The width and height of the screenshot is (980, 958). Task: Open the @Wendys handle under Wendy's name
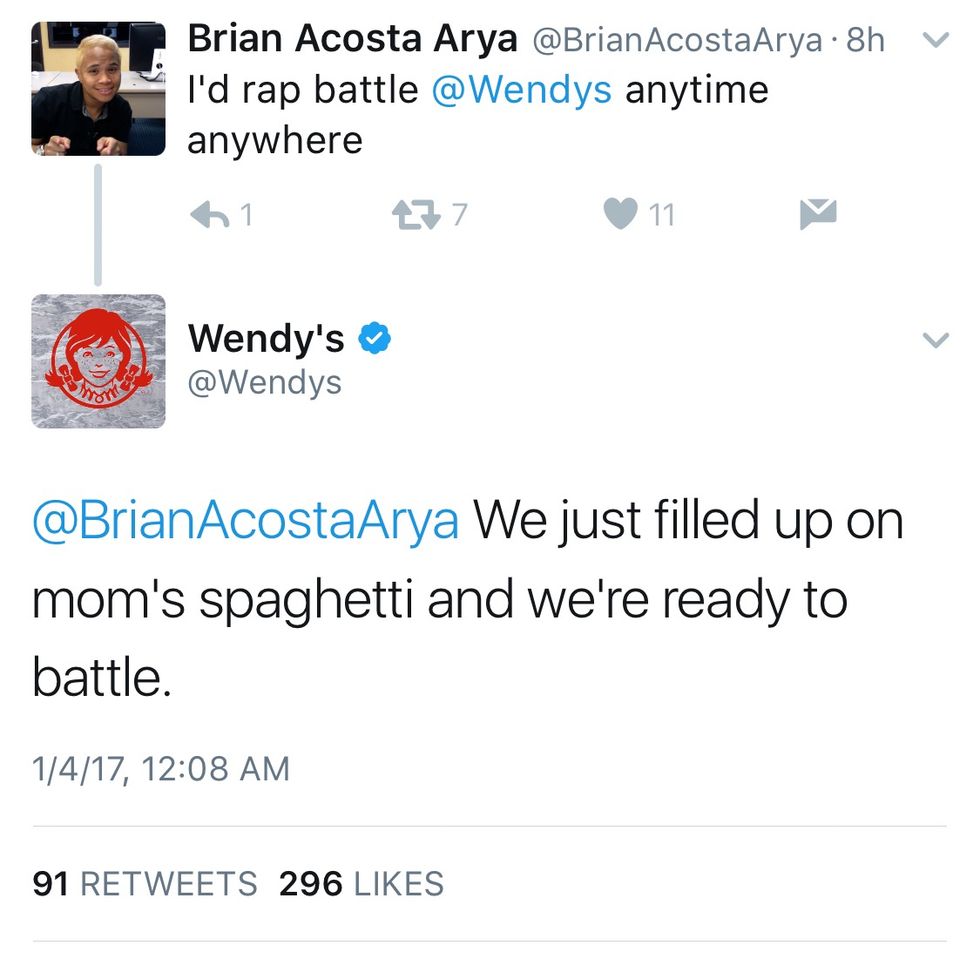coord(264,382)
